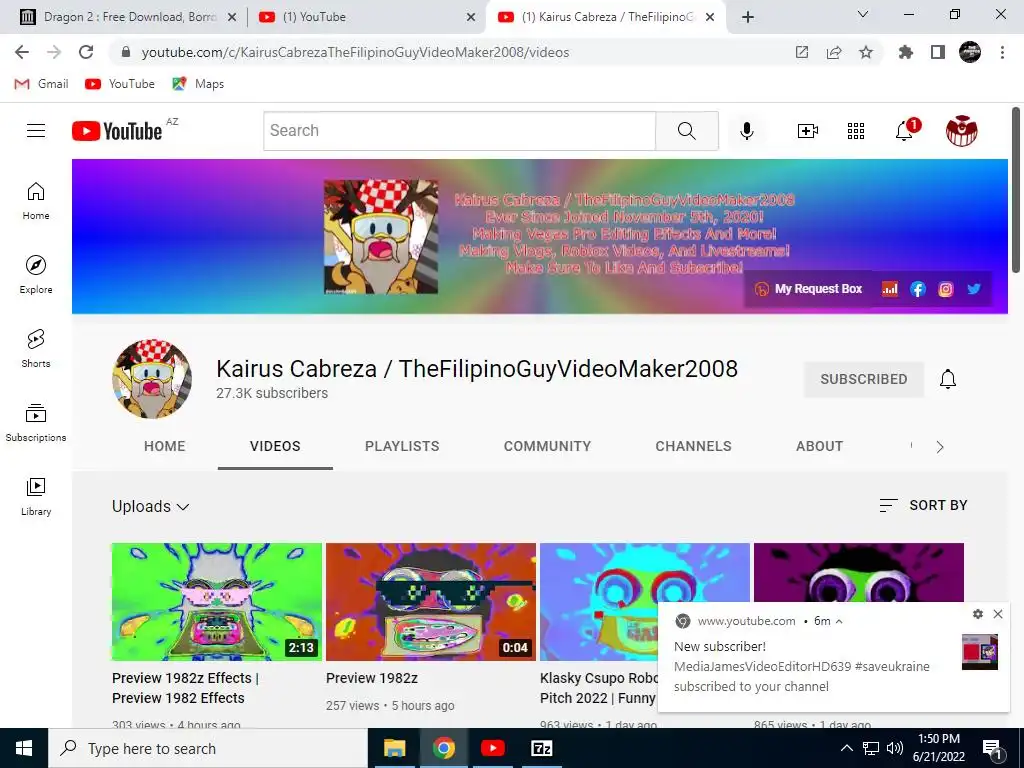Click the channel profile picture
The width and height of the screenshot is (1024, 768).
pos(152,379)
